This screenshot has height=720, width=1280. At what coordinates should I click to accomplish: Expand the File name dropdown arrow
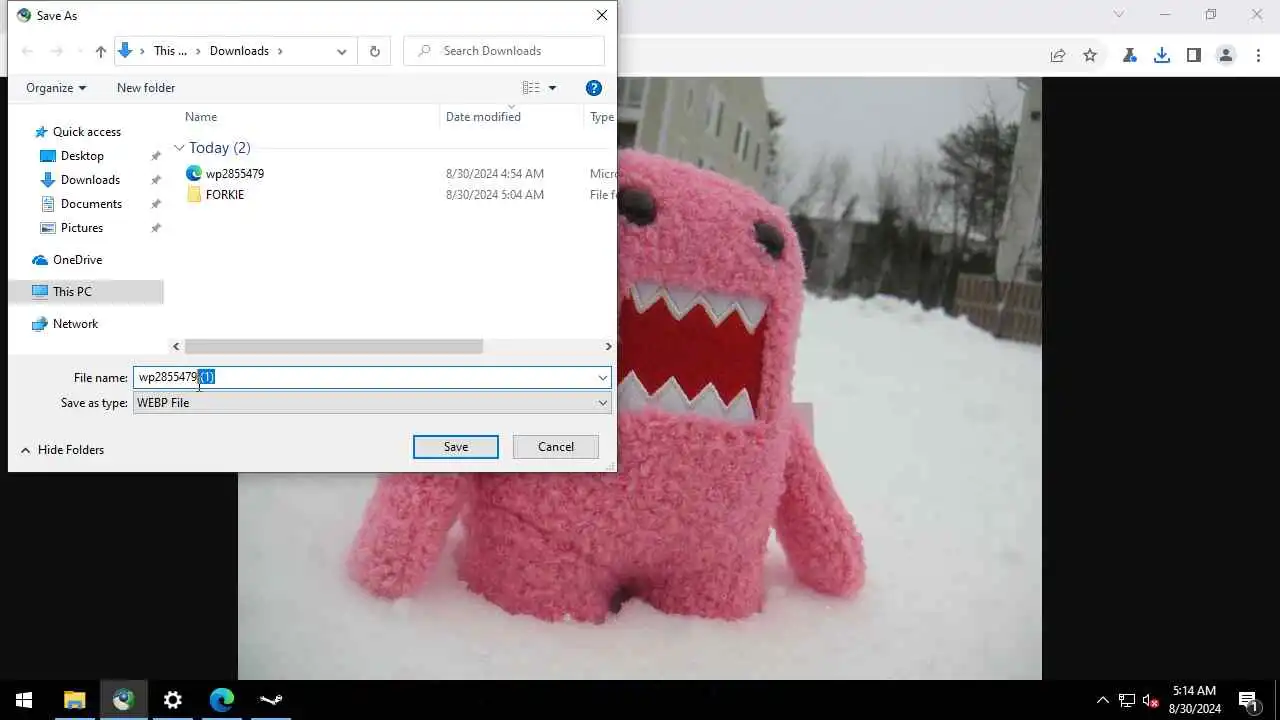(x=603, y=377)
